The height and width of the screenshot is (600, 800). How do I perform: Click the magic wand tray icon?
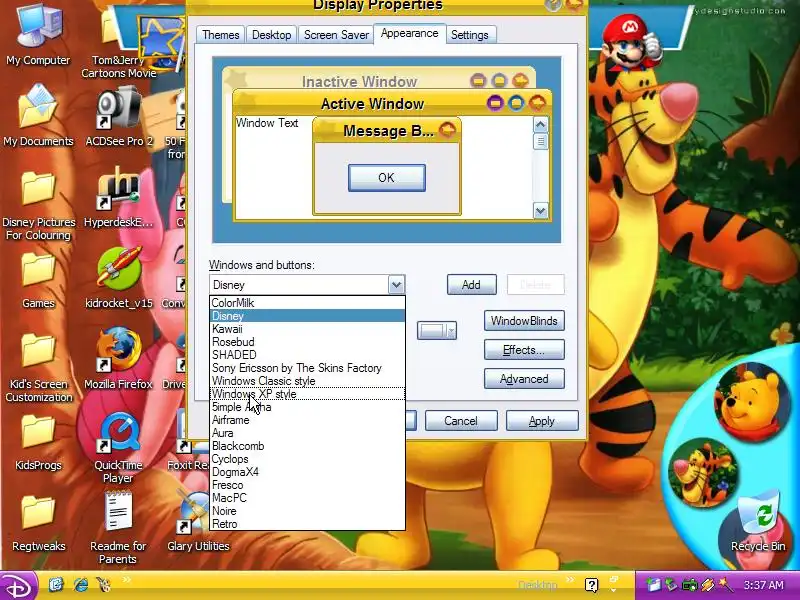pos(724,584)
